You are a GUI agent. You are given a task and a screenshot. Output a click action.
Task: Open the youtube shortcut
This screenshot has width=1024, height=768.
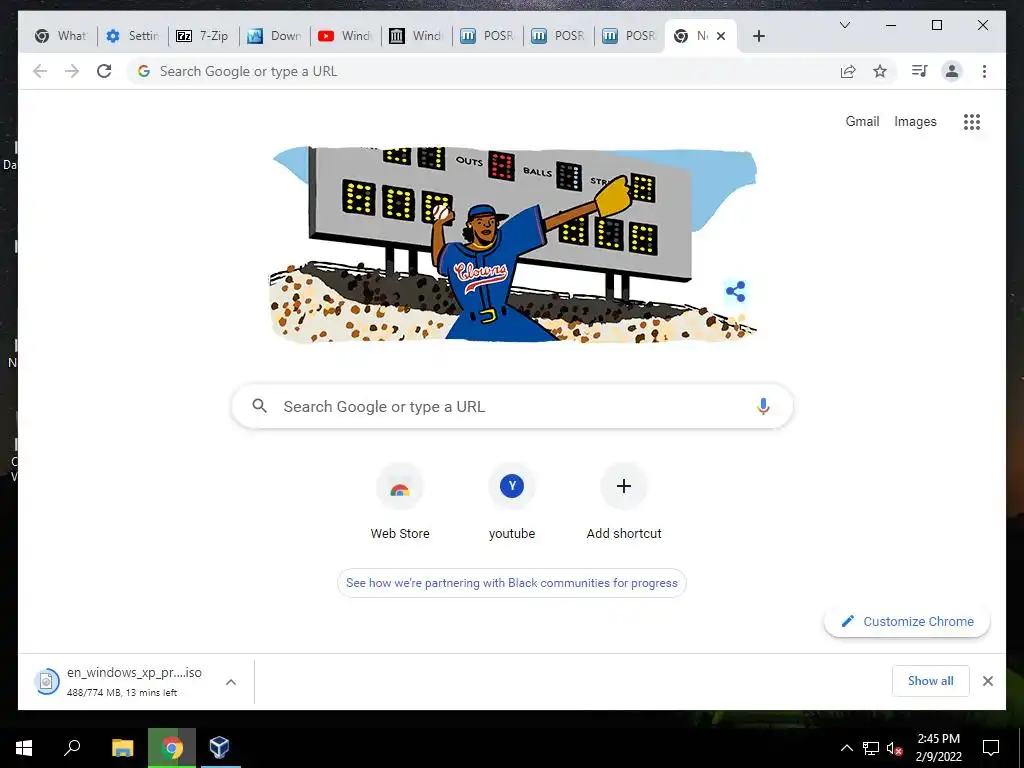pyautogui.click(x=512, y=502)
